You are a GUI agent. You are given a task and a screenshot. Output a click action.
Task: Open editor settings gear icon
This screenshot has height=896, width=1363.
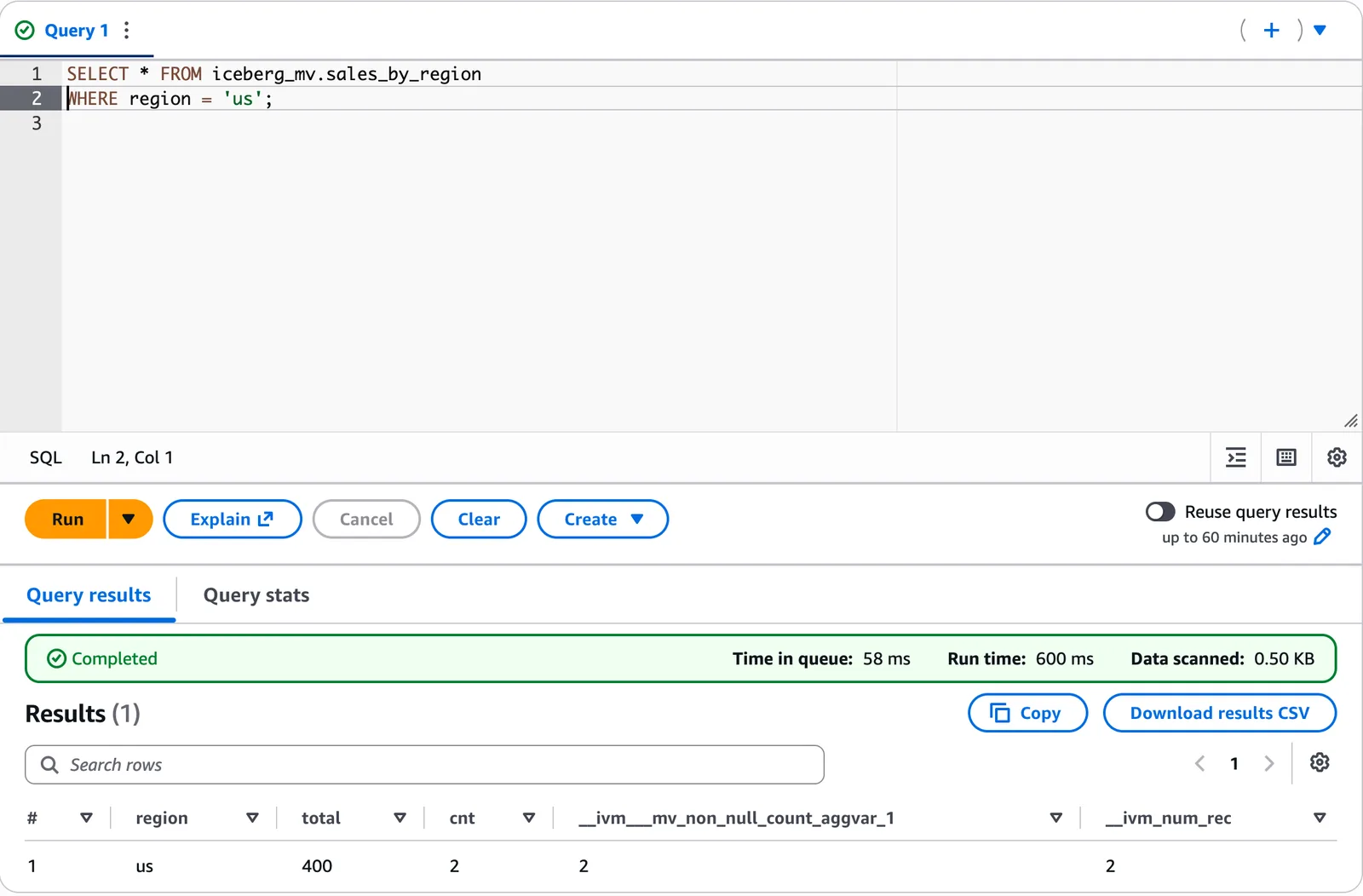coord(1337,457)
